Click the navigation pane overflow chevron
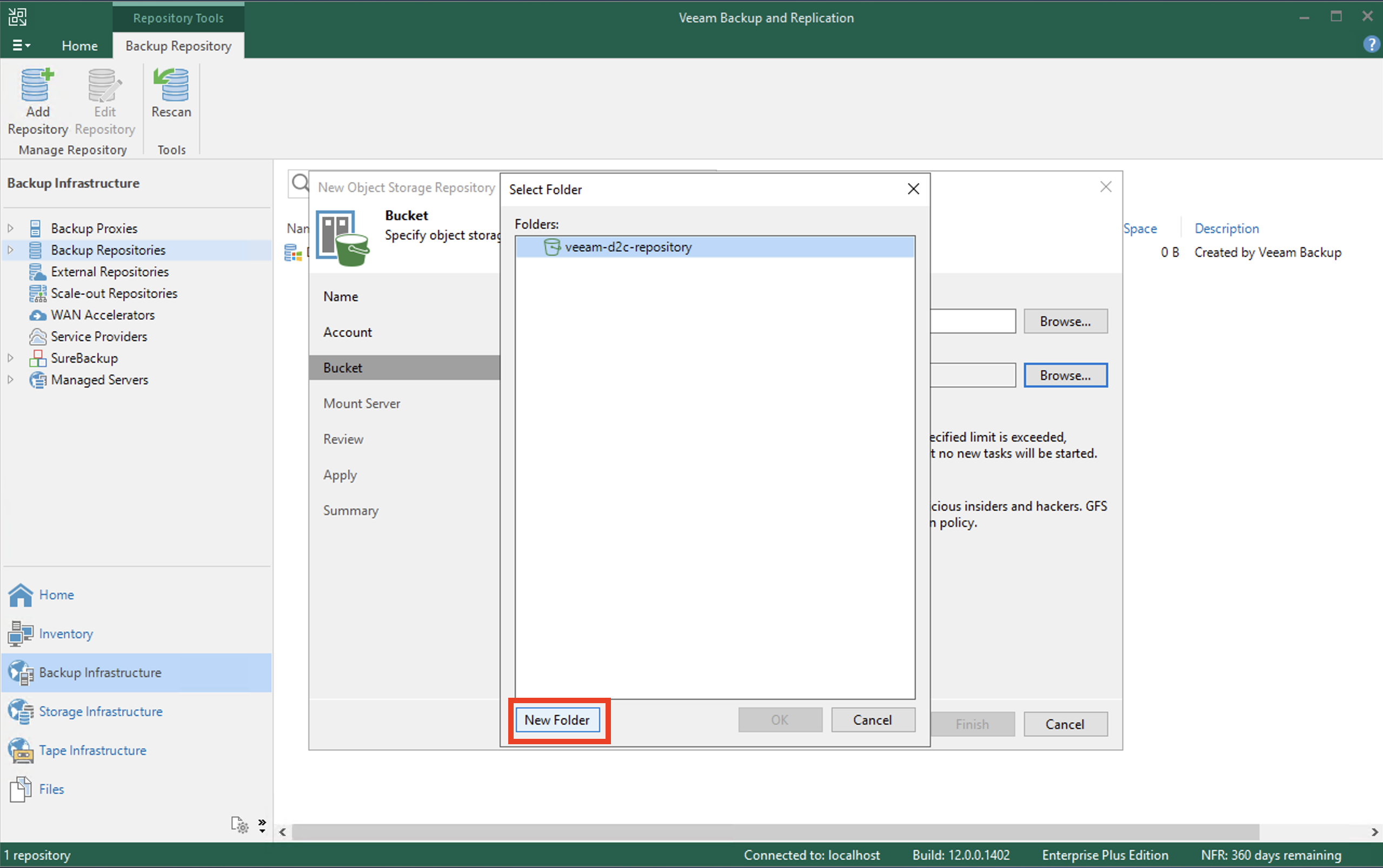The width and height of the screenshot is (1383, 868). pos(262,825)
